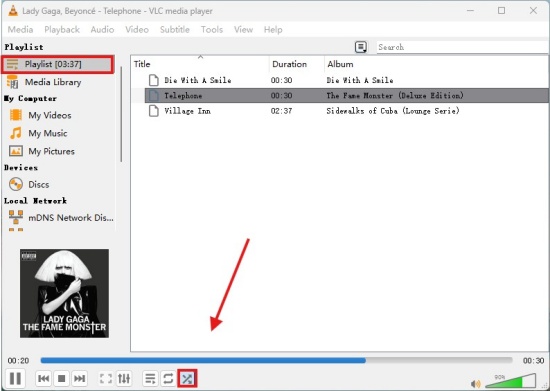Click The Fame Monster album cell

(x=395, y=95)
